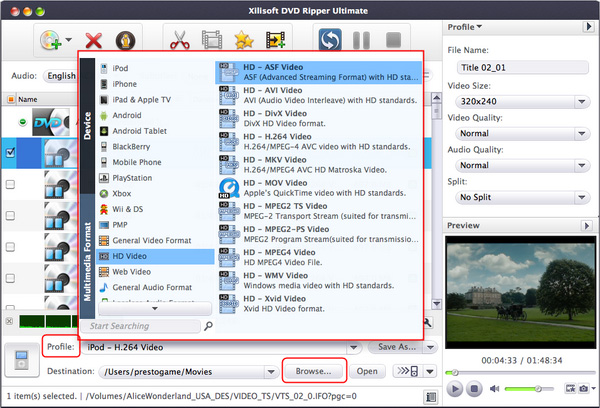Image resolution: width=600 pixels, height=408 pixels.
Task: Open the Video Quality dropdown
Action: 522,134
